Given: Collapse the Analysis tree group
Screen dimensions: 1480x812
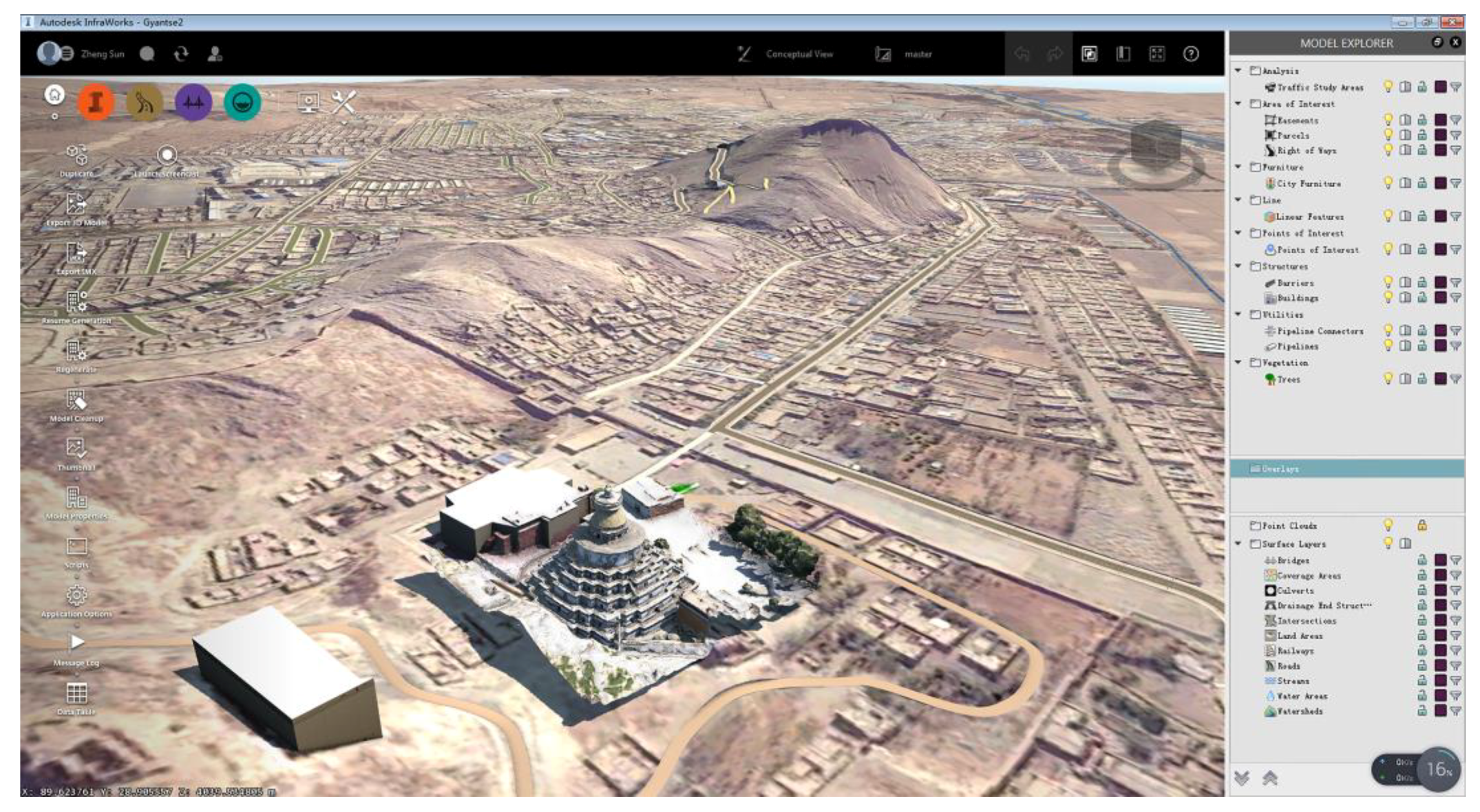Looking at the screenshot, I should tap(1239, 70).
